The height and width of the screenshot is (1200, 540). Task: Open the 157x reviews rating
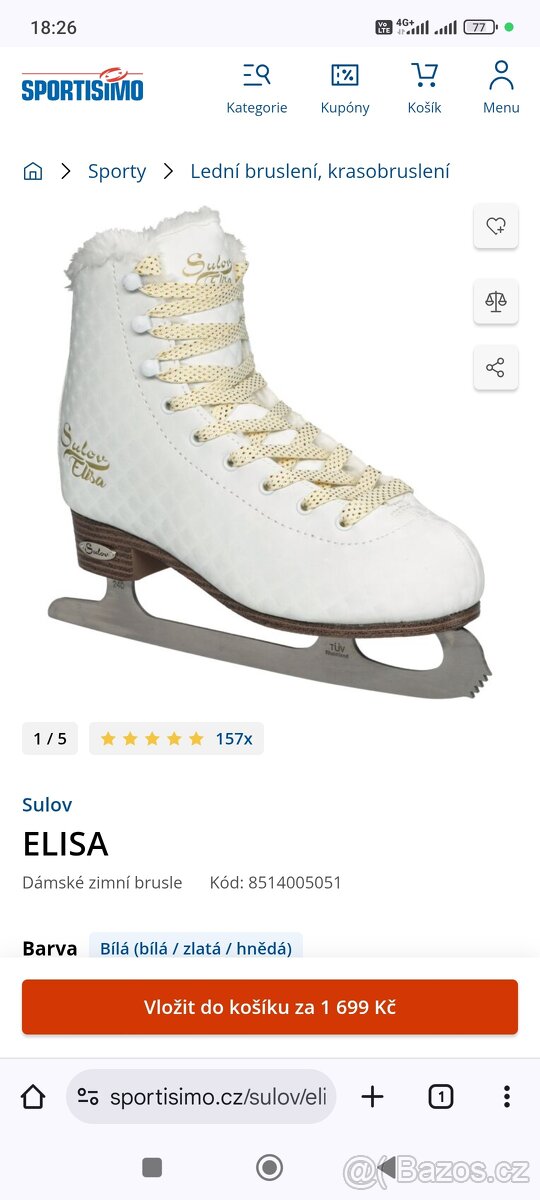(x=177, y=739)
